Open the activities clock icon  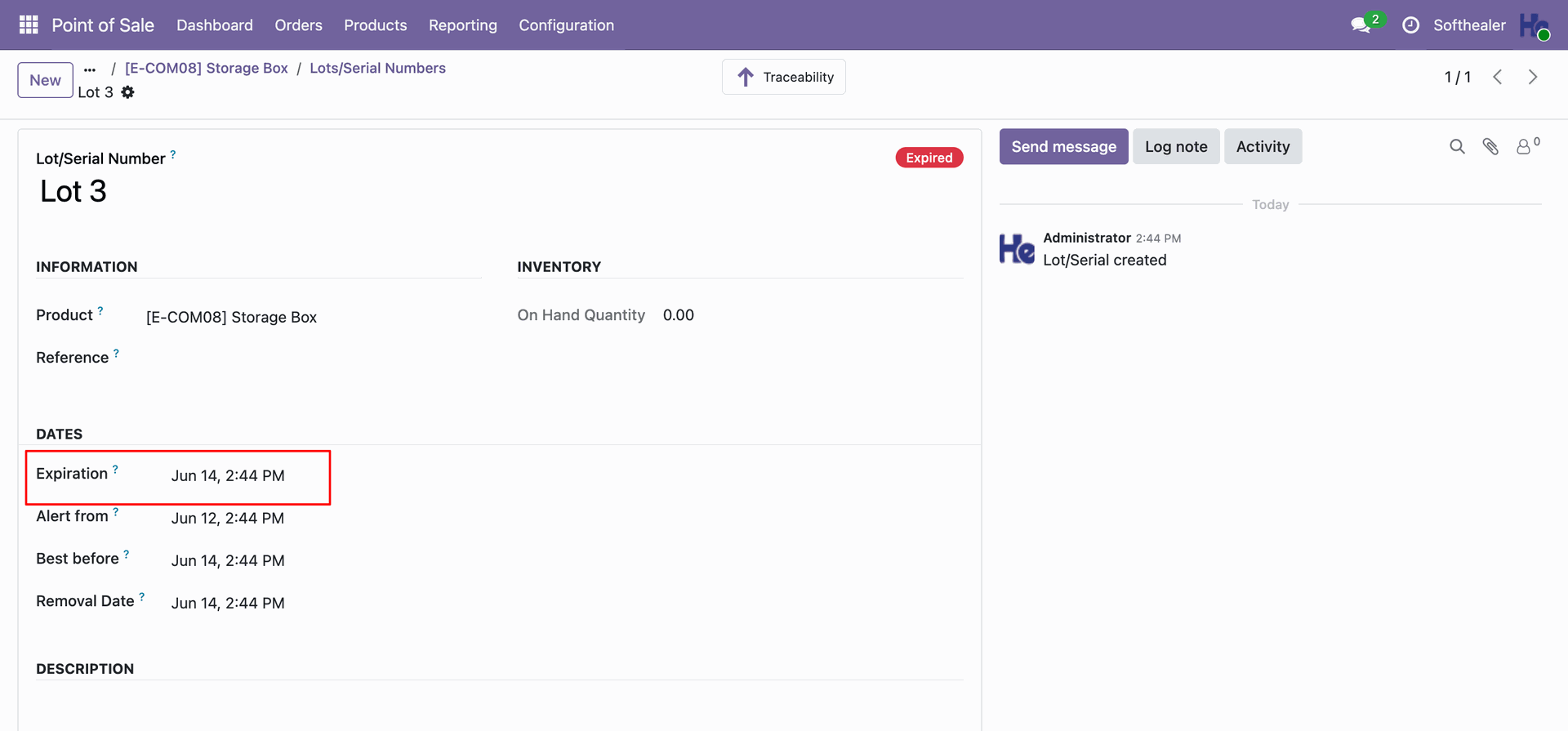coord(1410,25)
